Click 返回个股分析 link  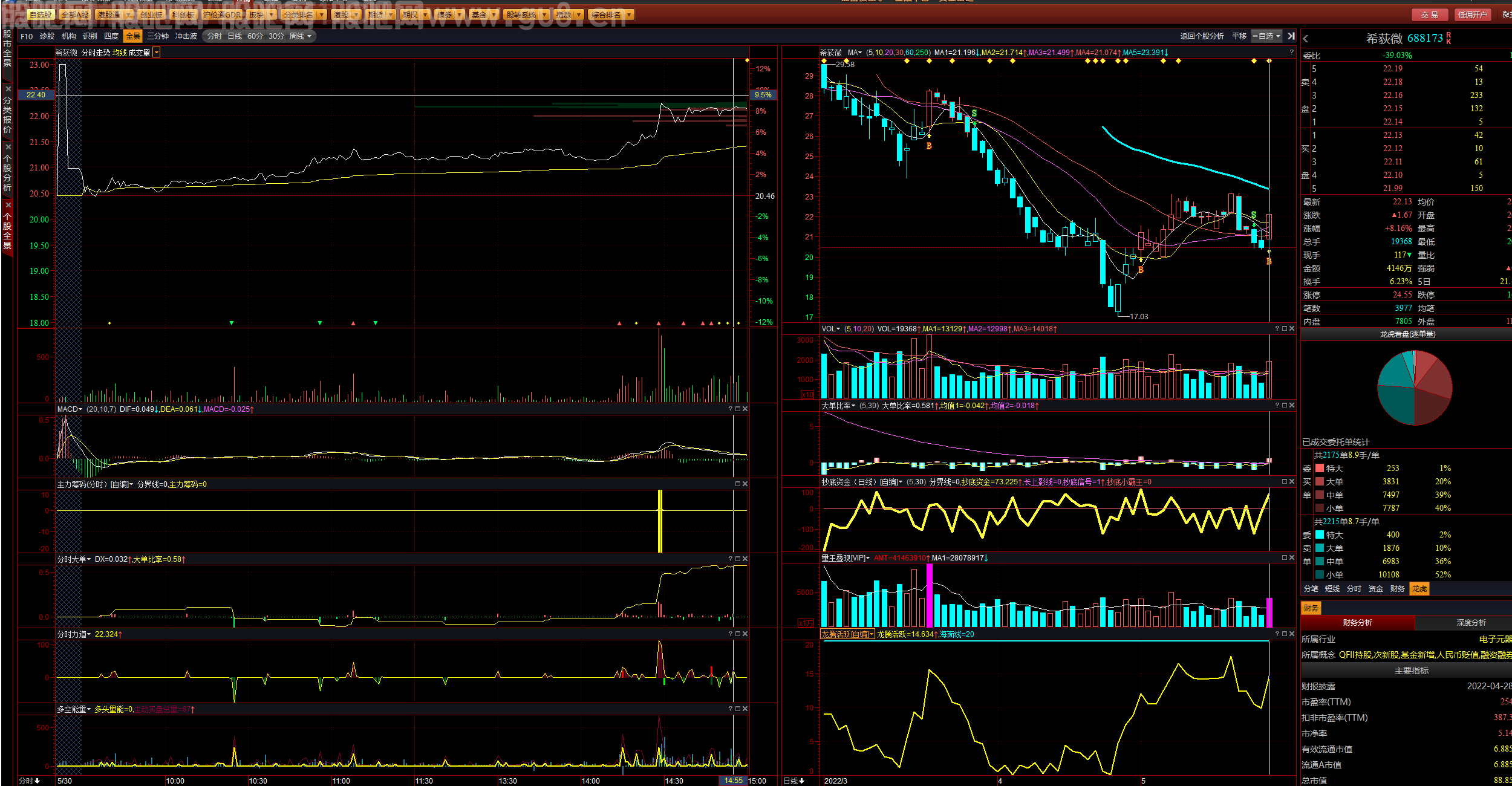(1202, 36)
